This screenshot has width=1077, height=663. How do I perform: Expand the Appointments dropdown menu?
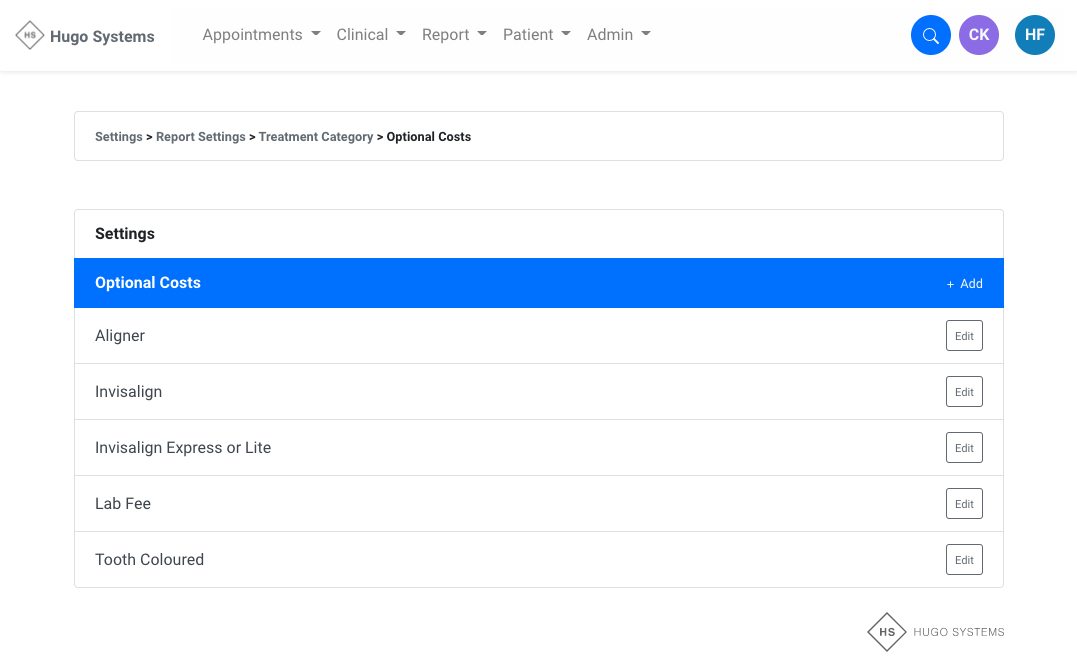point(261,35)
